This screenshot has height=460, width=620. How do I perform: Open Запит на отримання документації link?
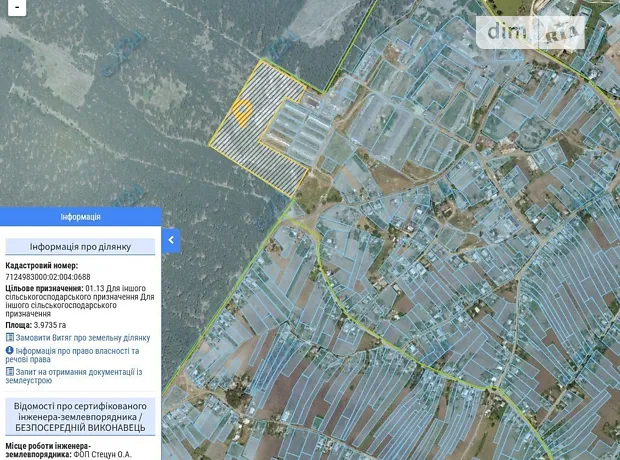78,376
